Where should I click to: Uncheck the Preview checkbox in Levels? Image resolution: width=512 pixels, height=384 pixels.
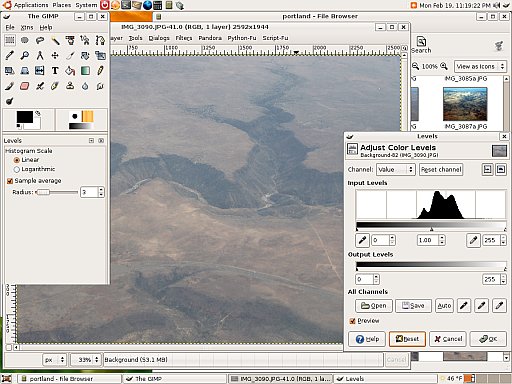[x=352, y=321]
